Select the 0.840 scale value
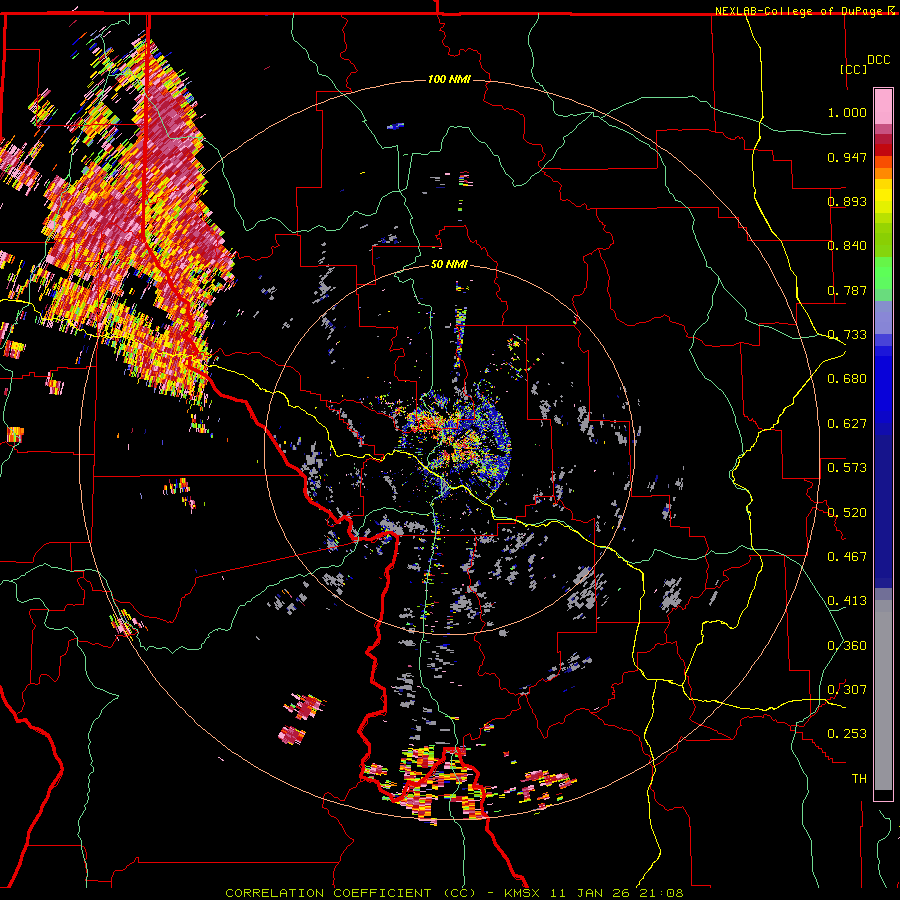Screen dimensions: 900x900 point(847,246)
